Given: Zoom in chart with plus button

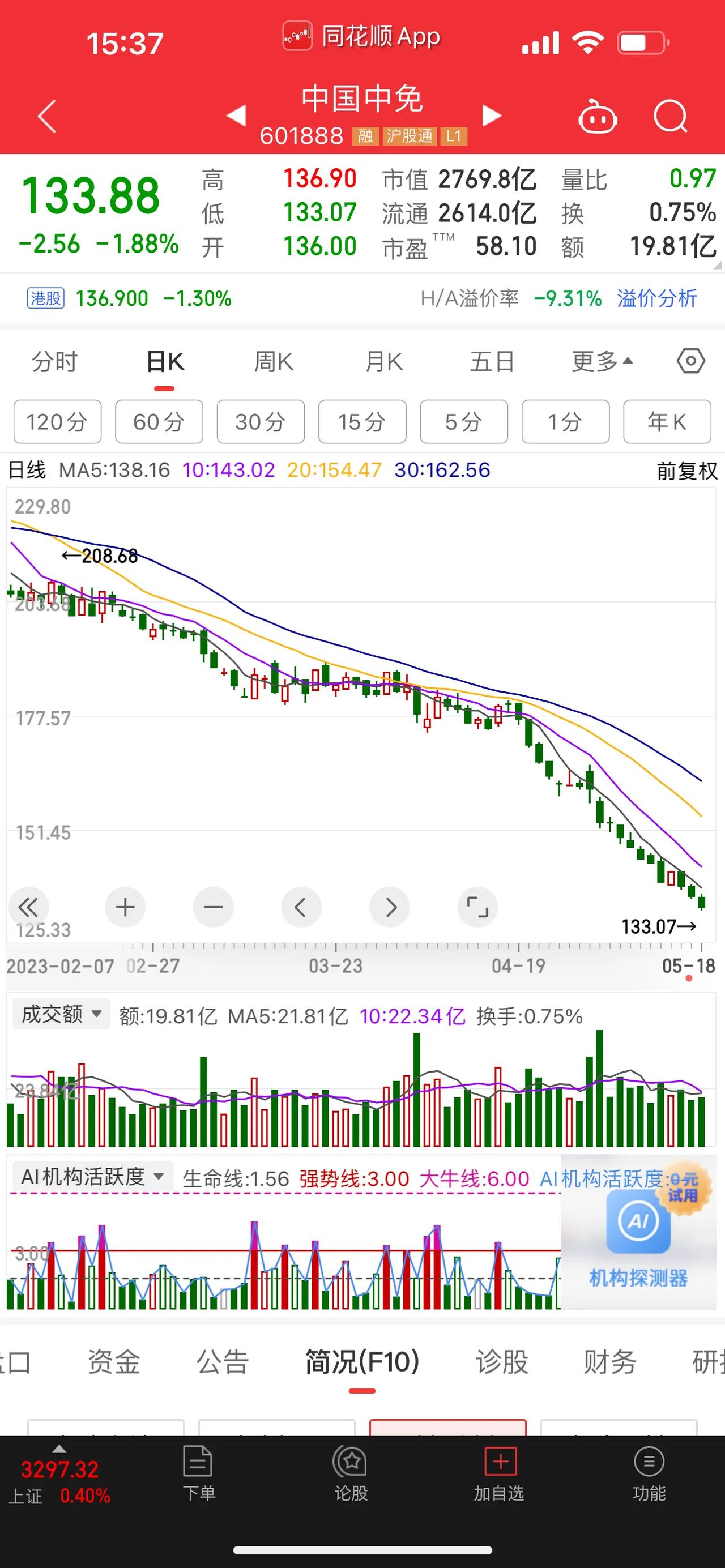Looking at the screenshot, I should [125, 908].
